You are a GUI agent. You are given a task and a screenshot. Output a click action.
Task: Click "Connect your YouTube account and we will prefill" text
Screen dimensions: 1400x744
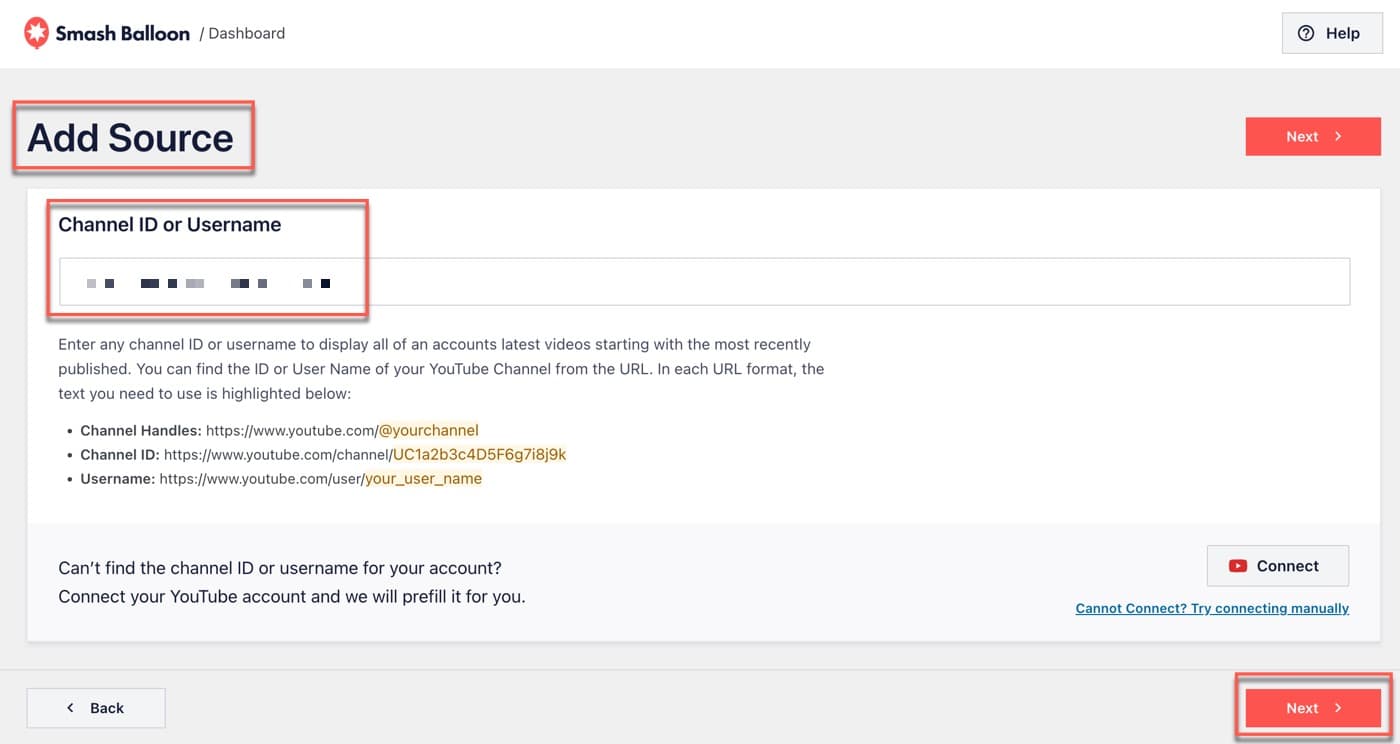292,597
